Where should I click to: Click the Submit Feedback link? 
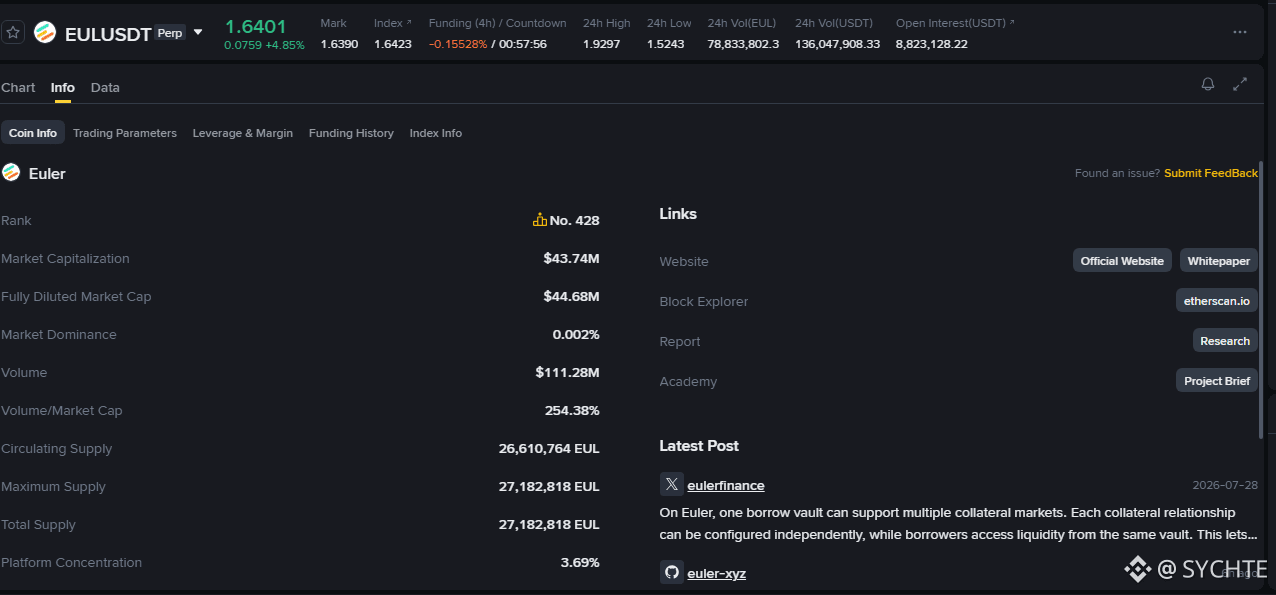coord(1211,173)
